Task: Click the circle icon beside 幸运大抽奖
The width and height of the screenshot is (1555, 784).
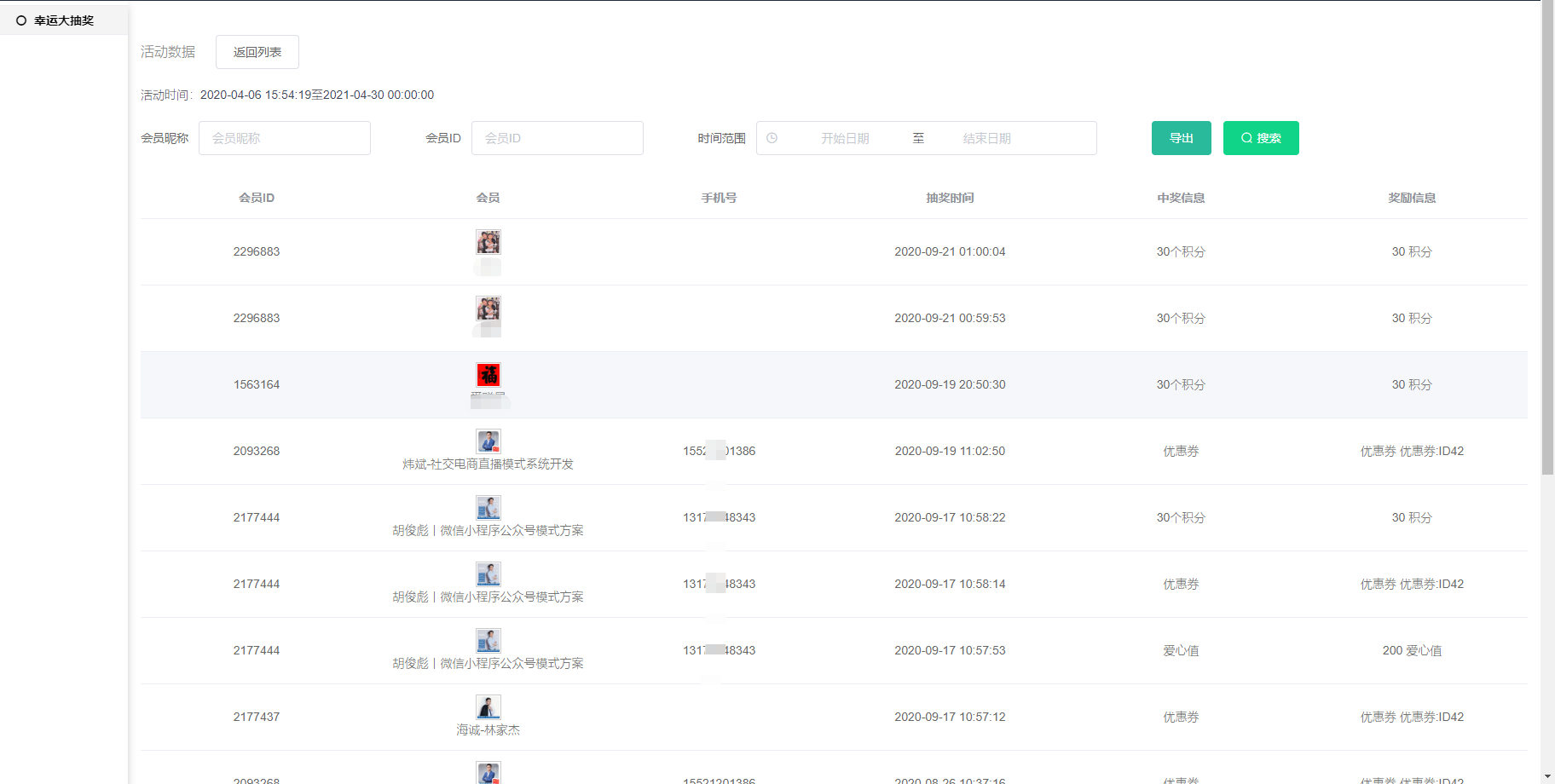Action: coord(21,20)
